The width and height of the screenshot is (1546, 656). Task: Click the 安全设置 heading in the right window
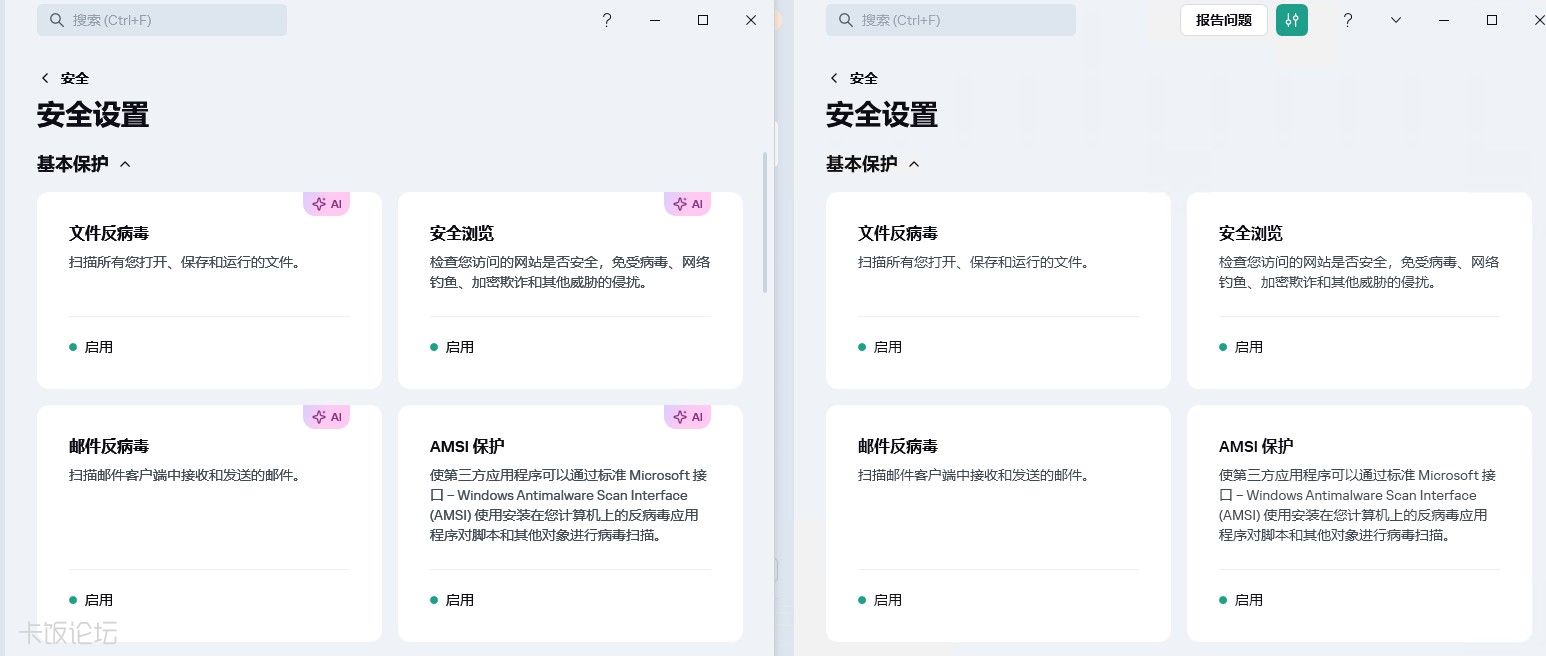[882, 115]
